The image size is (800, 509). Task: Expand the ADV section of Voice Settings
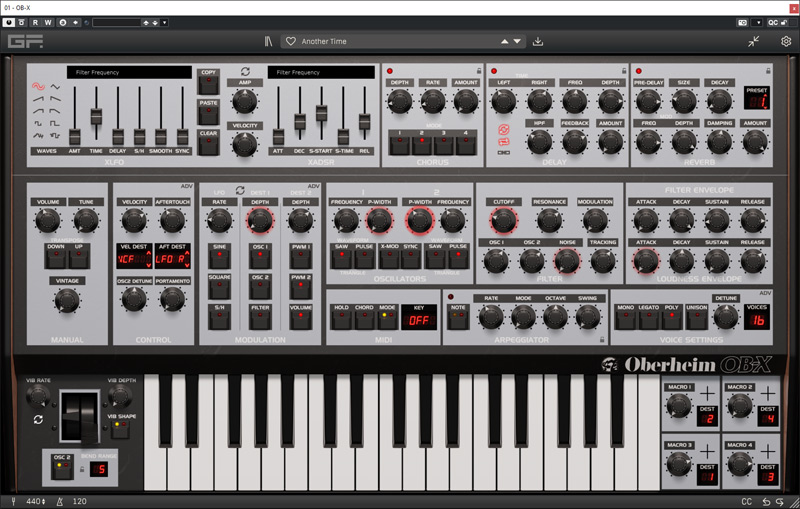(x=766, y=292)
